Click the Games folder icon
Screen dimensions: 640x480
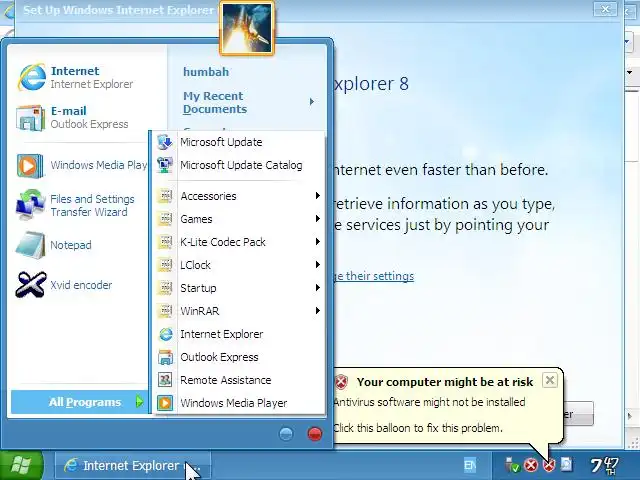pyautogui.click(x=165, y=219)
